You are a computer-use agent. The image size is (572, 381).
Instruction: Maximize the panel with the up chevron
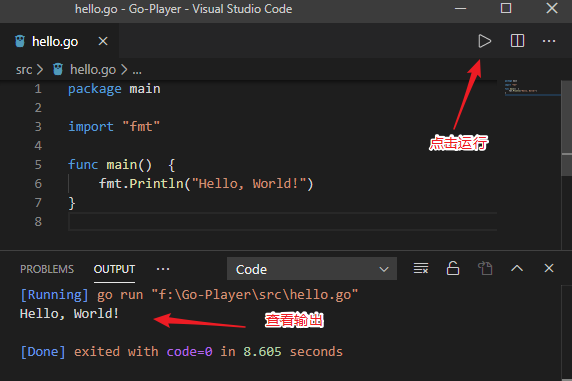click(517, 269)
